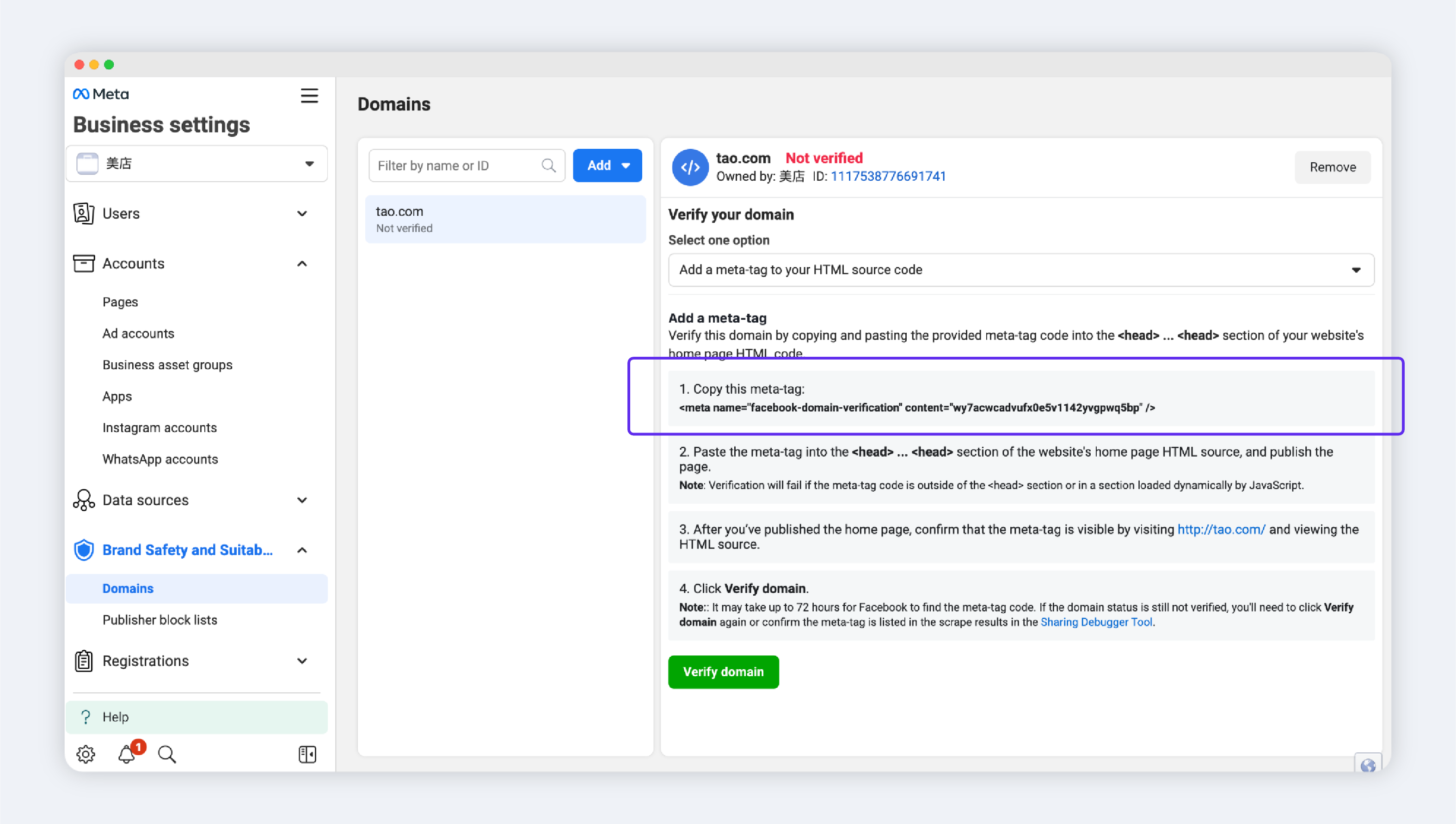Open Publisher block lists menu item

[x=160, y=620]
